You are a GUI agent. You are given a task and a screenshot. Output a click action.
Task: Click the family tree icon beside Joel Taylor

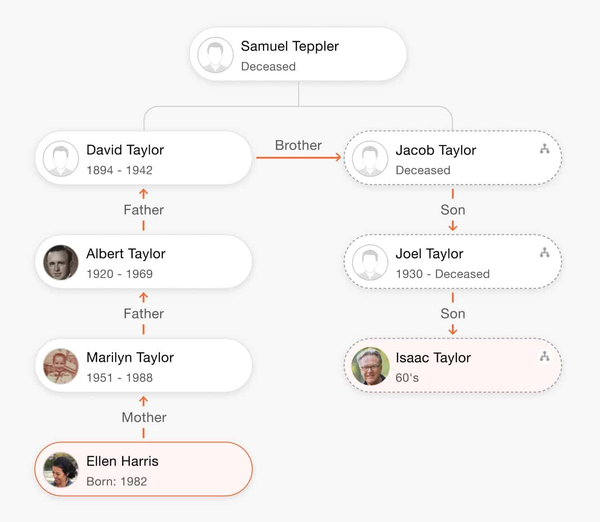pyautogui.click(x=544, y=253)
